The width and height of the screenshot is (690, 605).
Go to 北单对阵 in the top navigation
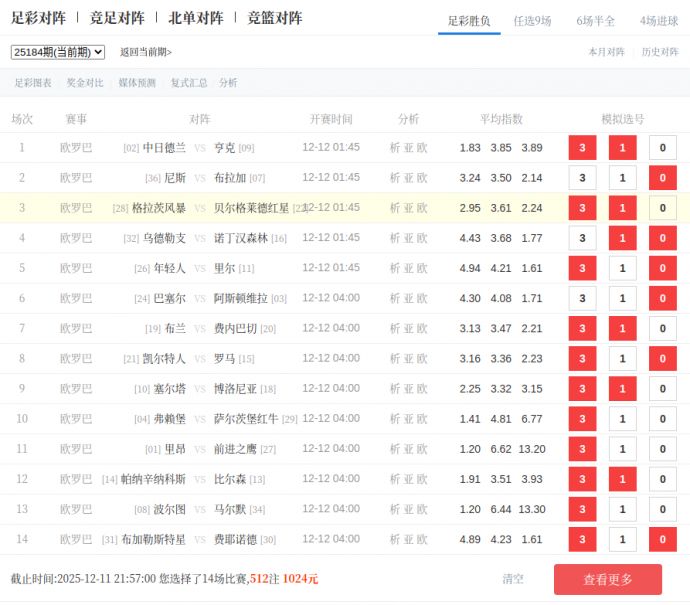[x=196, y=18]
